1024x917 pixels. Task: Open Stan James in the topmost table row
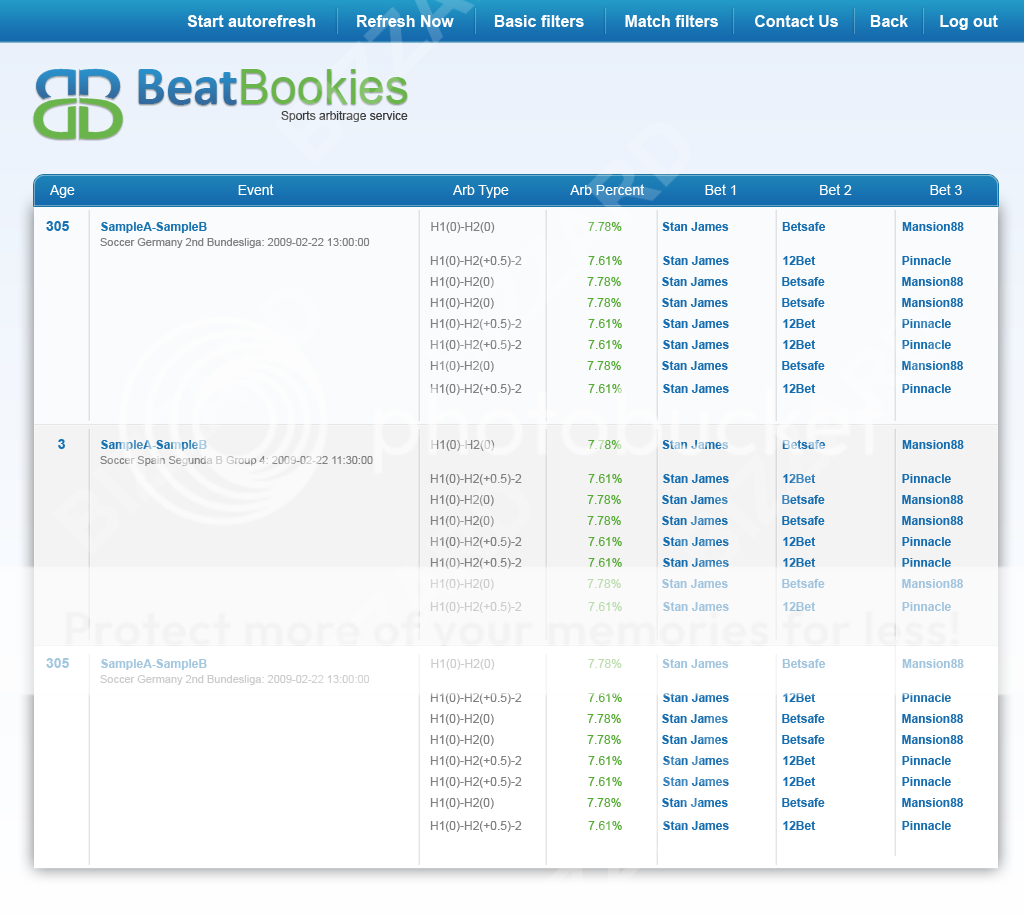[x=695, y=227]
